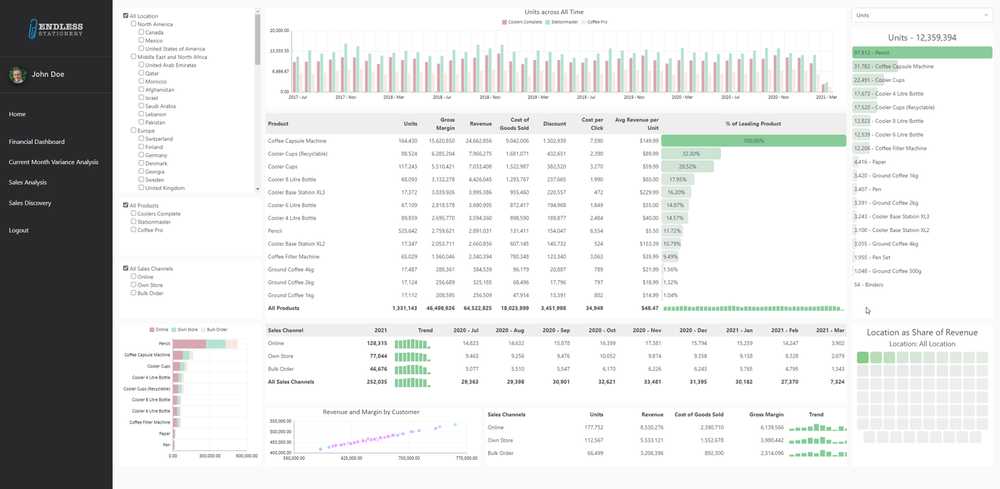Viewport: 1000px width, 489px height.
Task: Check the Europe region checkbox
Action: [x=133, y=130]
